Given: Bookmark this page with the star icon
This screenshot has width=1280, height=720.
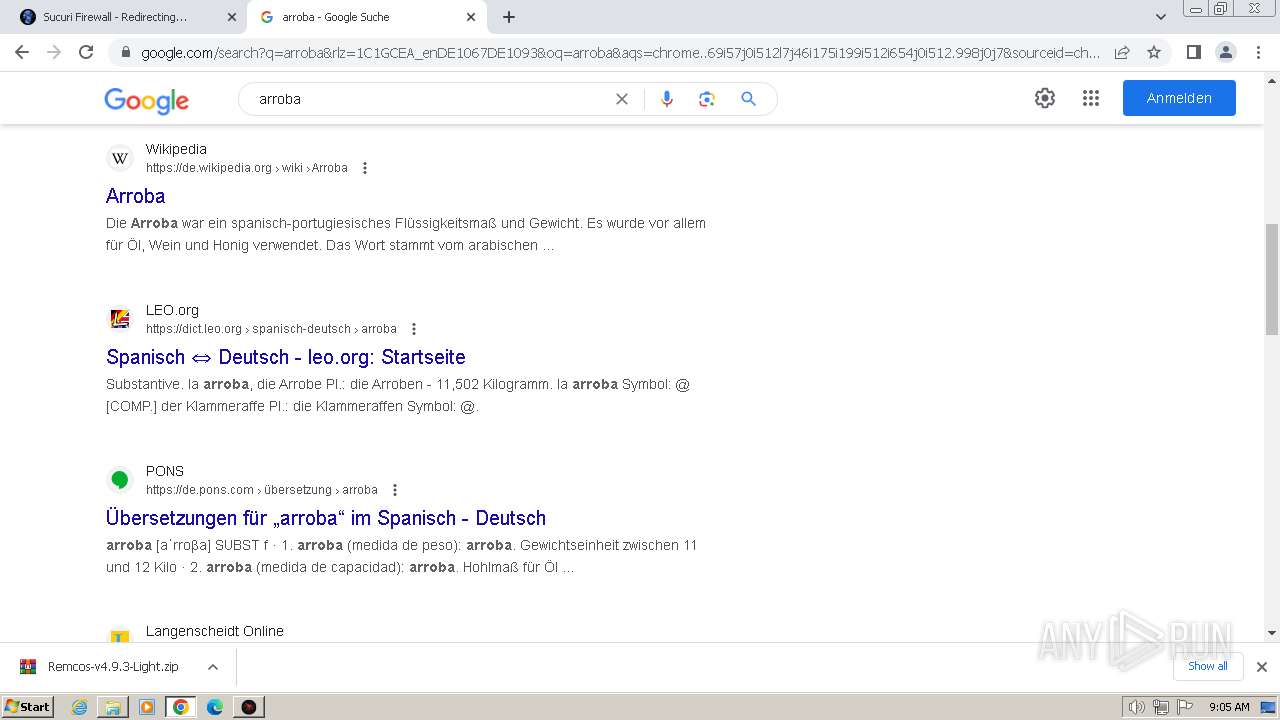Looking at the screenshot, I should (1154, 52).
